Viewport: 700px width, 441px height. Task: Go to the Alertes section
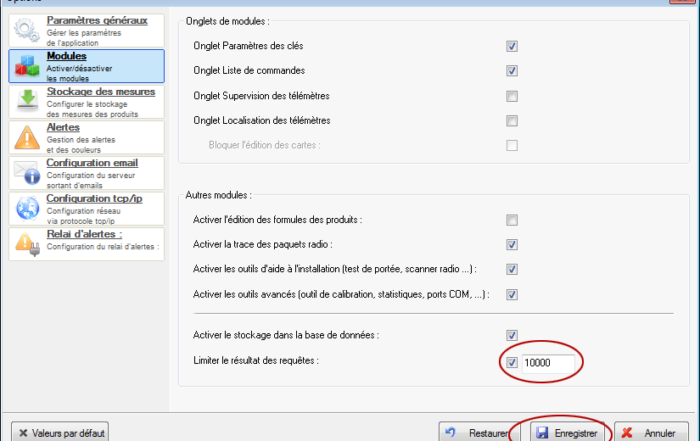pyautogui.click(x=63, y=127)
